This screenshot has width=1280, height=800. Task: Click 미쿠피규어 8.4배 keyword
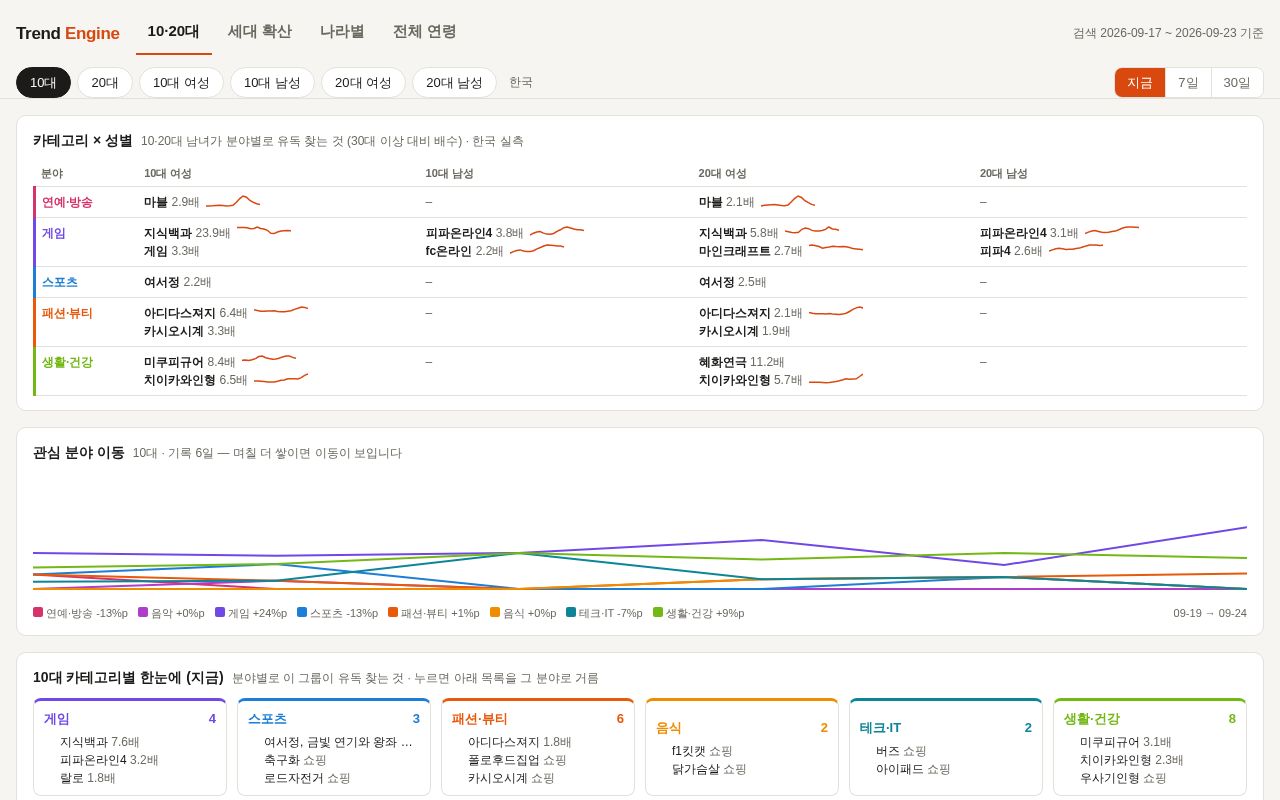(x=189, y=362)
